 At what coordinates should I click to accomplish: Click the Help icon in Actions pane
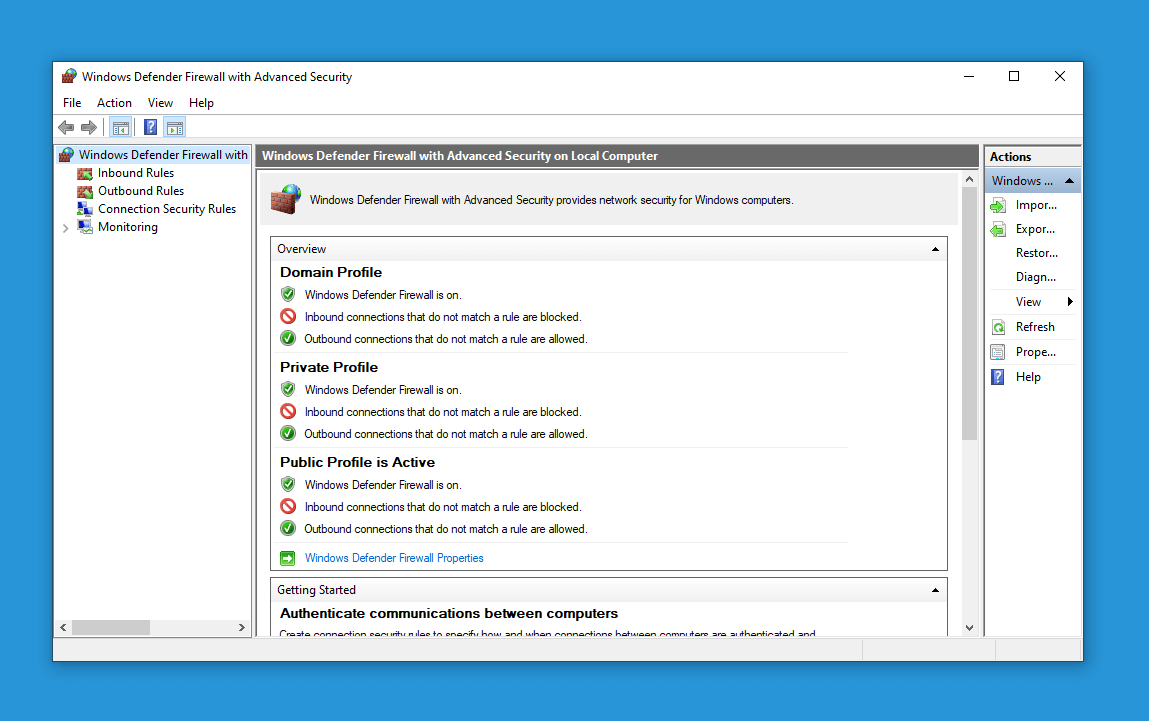tap(998, 377)
